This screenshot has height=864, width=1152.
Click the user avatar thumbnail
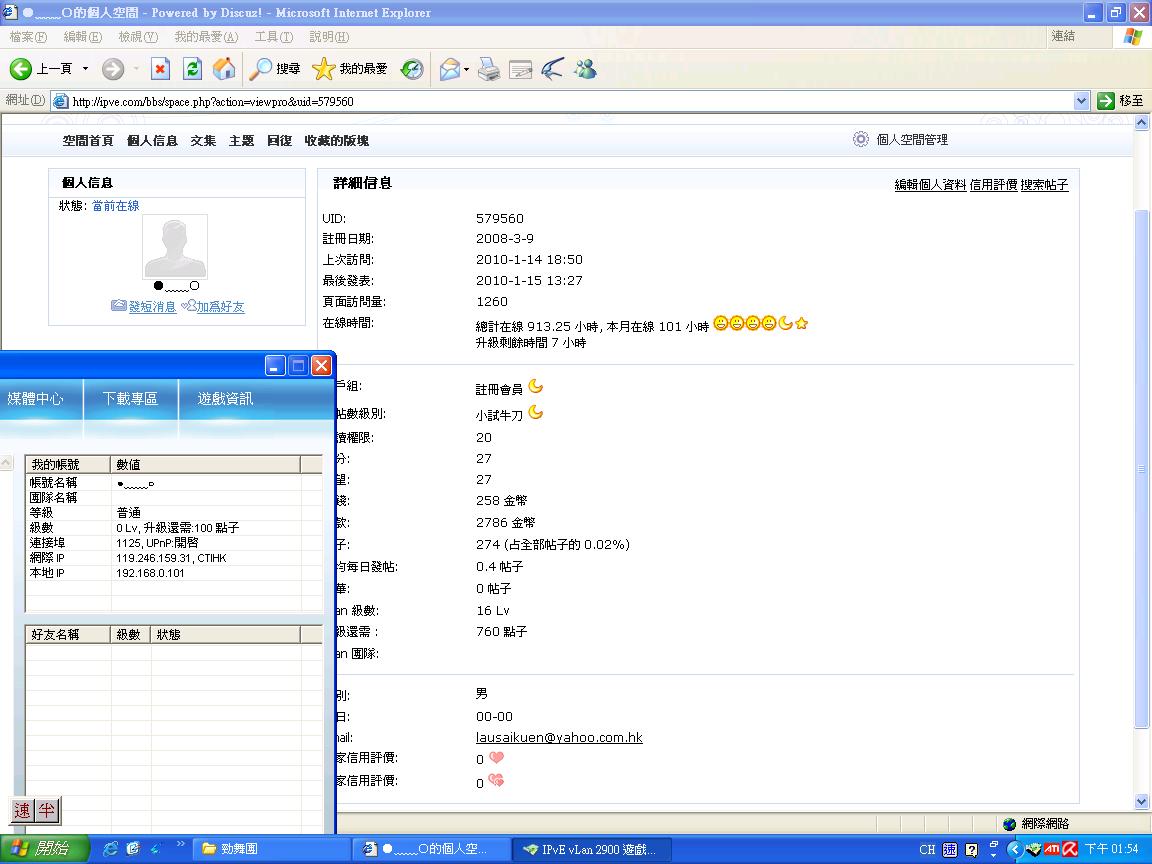(175, 246)
